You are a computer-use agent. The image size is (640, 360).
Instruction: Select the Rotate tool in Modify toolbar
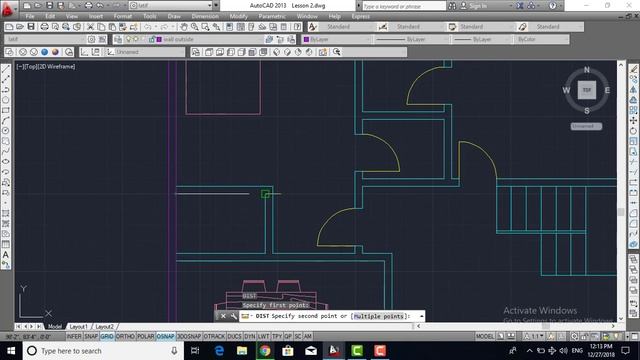(x=633, y=131)
